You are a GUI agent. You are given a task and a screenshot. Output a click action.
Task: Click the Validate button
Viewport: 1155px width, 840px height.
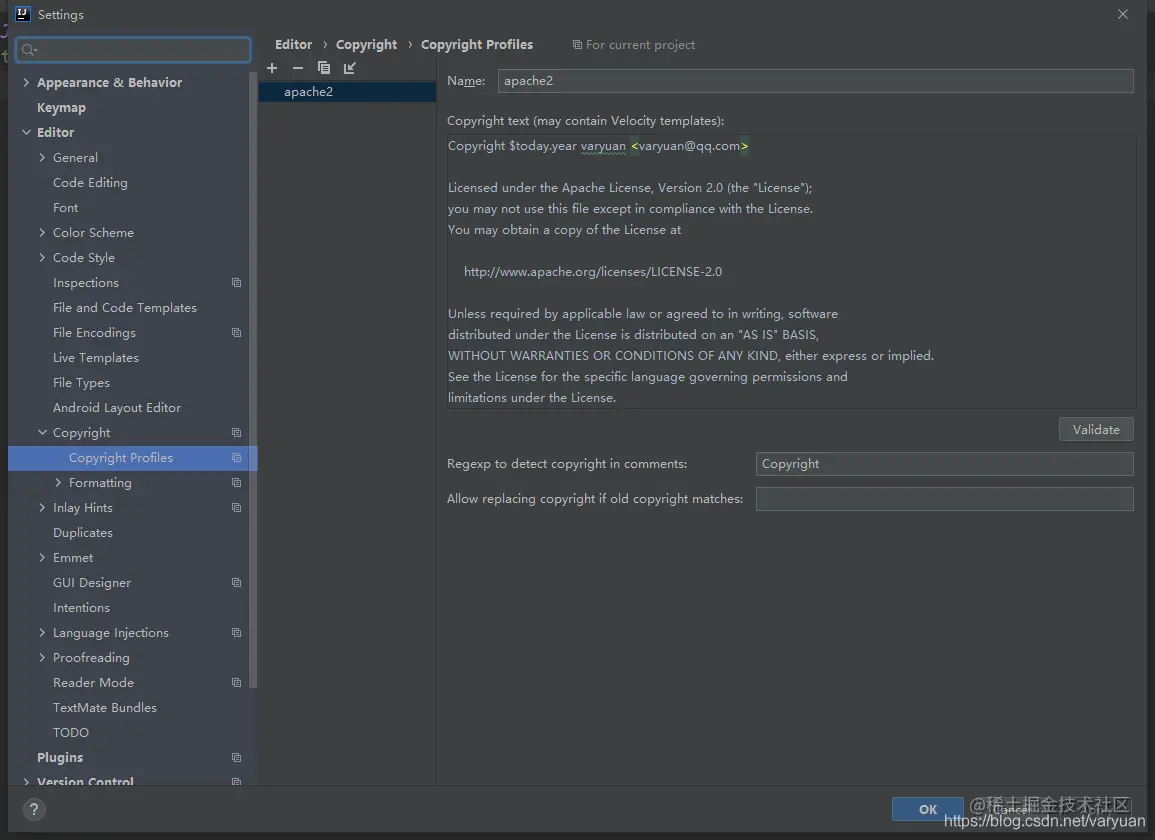1096,430
